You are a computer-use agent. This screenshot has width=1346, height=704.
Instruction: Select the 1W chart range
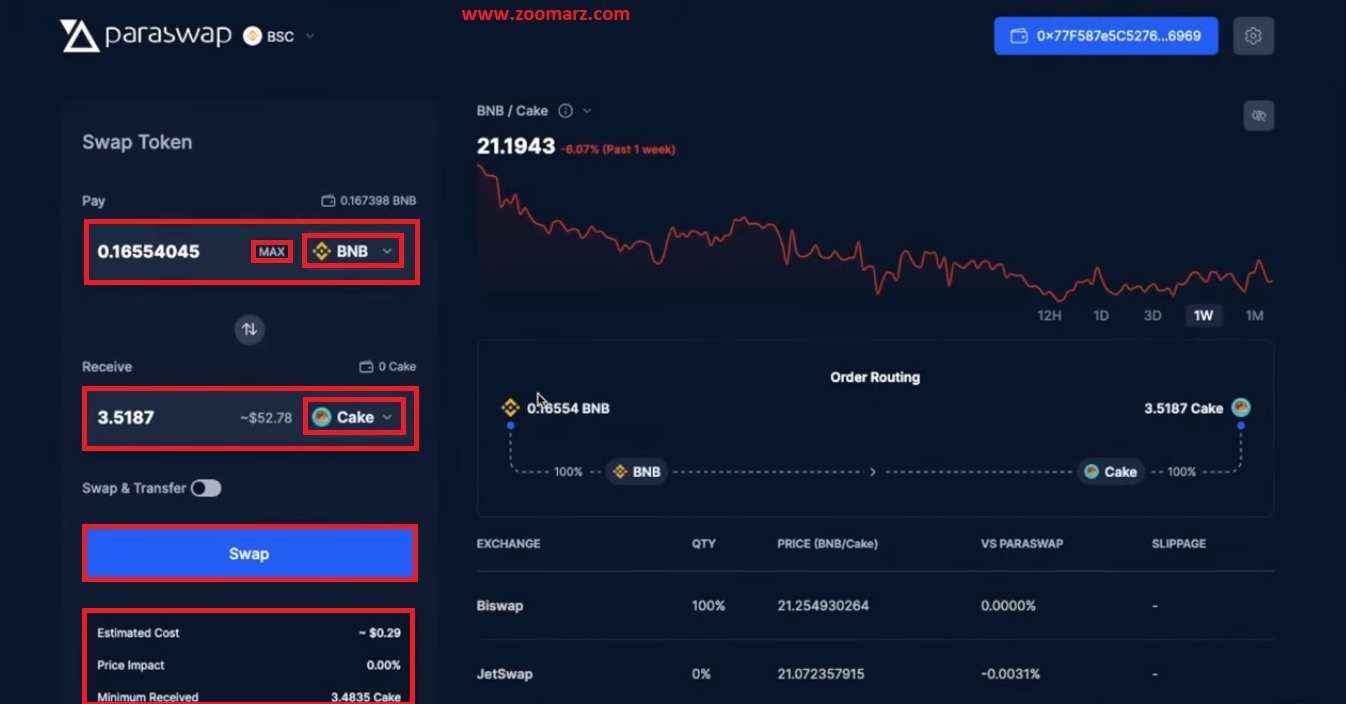tap(1203, 315)
